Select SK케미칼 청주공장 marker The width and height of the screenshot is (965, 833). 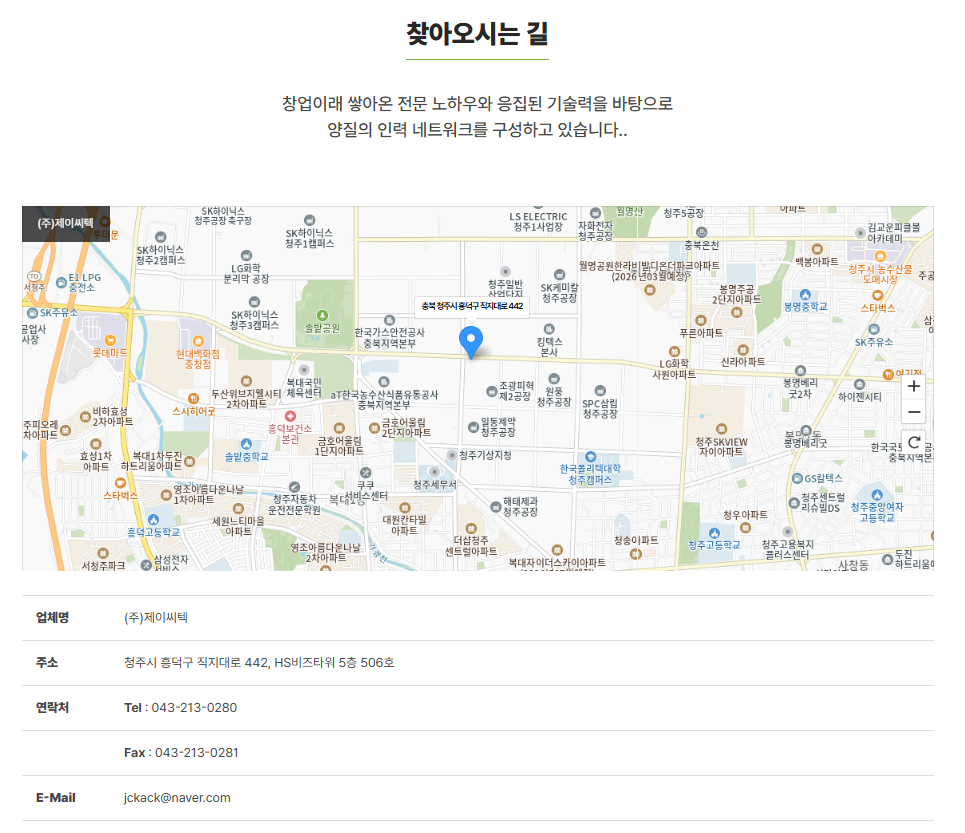(559, 274)
